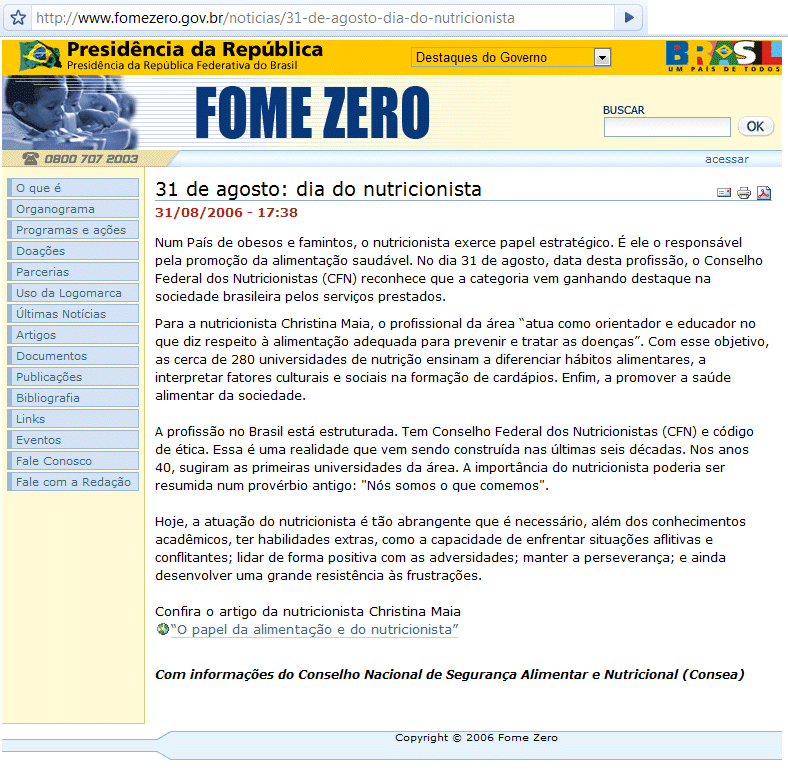The height and width of the screenshot is (770, 788).
Task: Click the bookmark star icon in address bar
Action: pos(17,18)
